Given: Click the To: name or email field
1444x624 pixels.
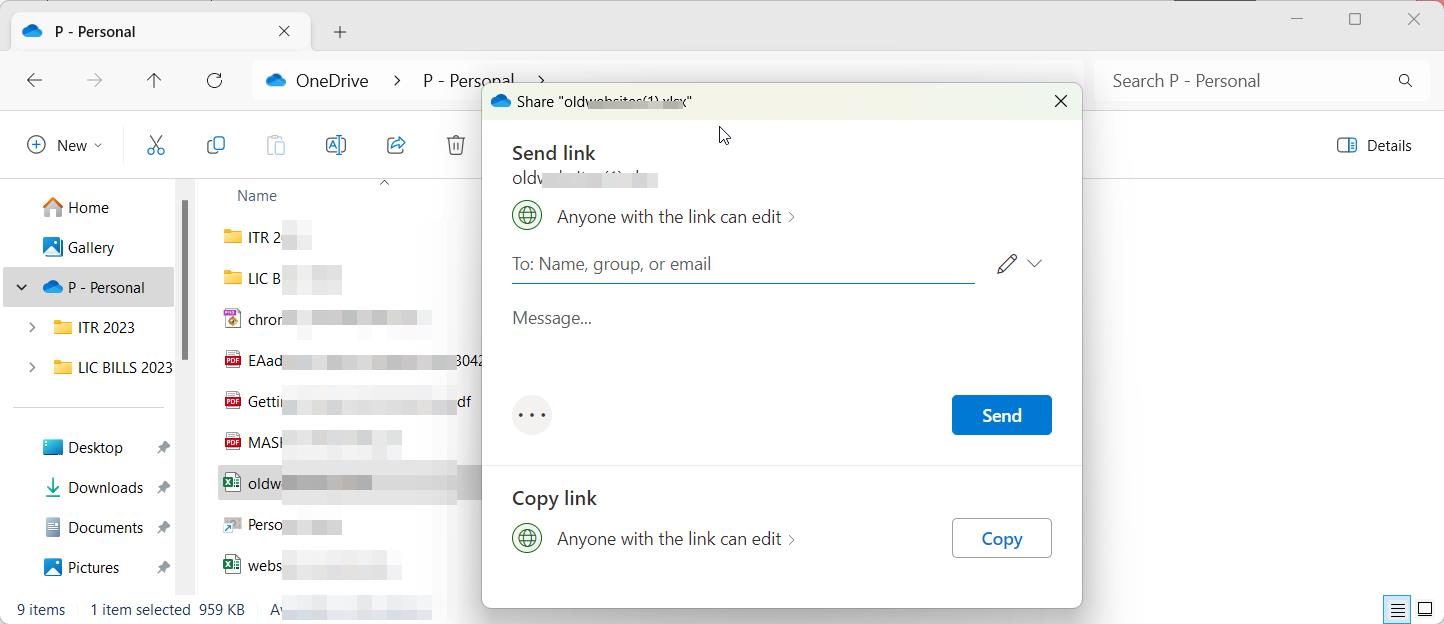Looking at the screenshot, I should point(742,264).
